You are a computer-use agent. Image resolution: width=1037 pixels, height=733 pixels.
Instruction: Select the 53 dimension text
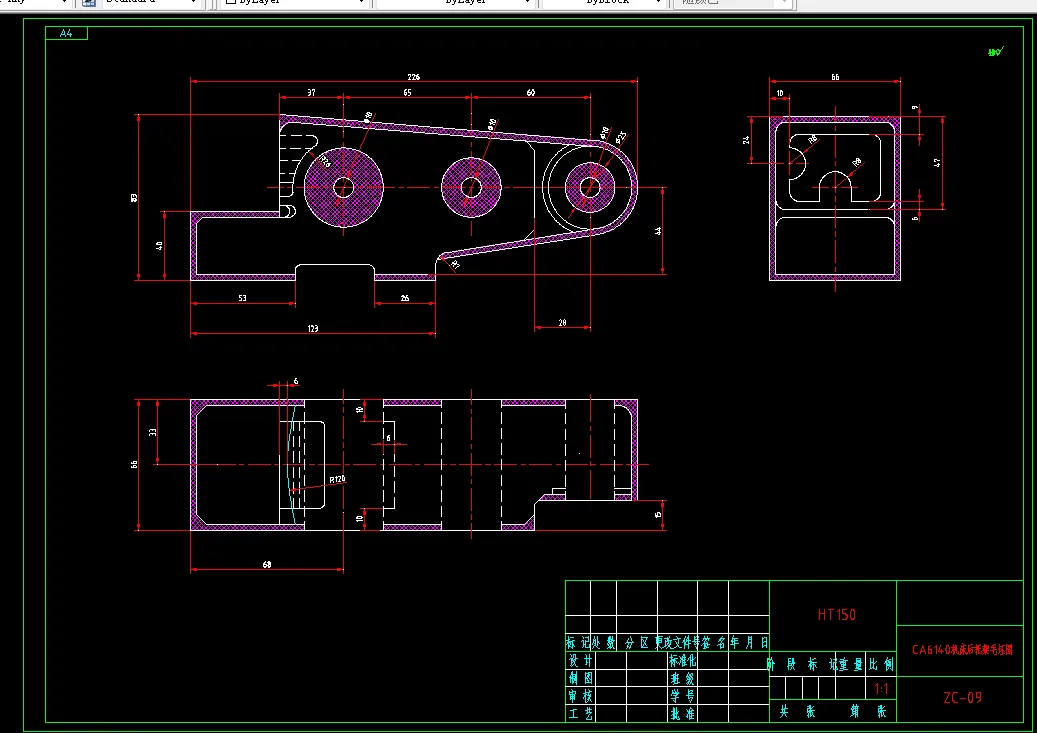243,298
